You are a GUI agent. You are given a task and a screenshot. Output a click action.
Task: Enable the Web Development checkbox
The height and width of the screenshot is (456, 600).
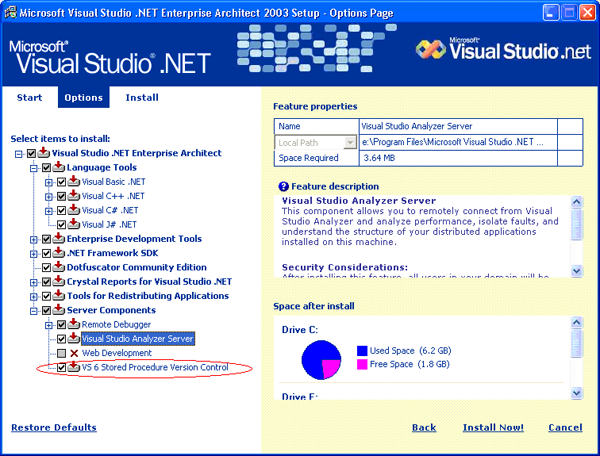click(x=62, y=353)
